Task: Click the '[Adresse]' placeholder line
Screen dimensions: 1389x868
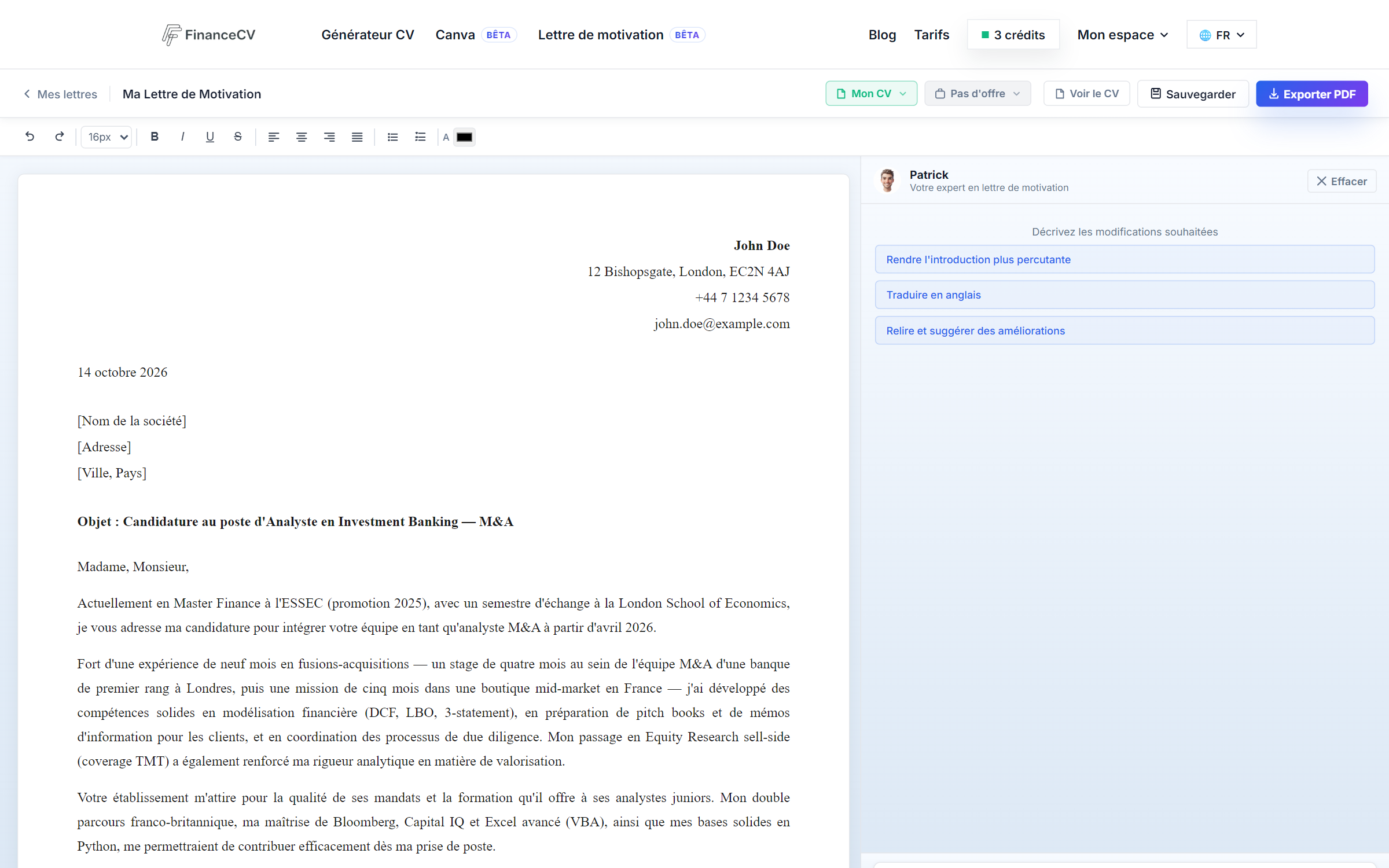Action: (x=104, y=447)
